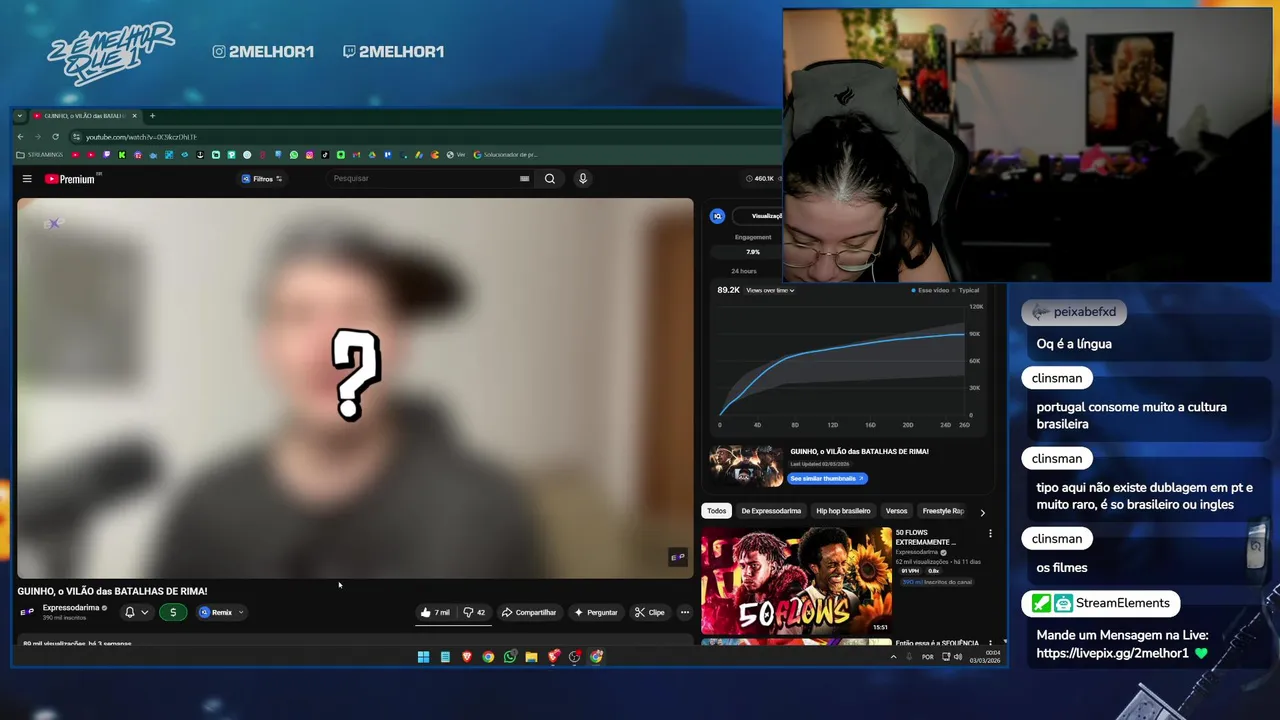Open File Explorer from the taskbar

531,657
